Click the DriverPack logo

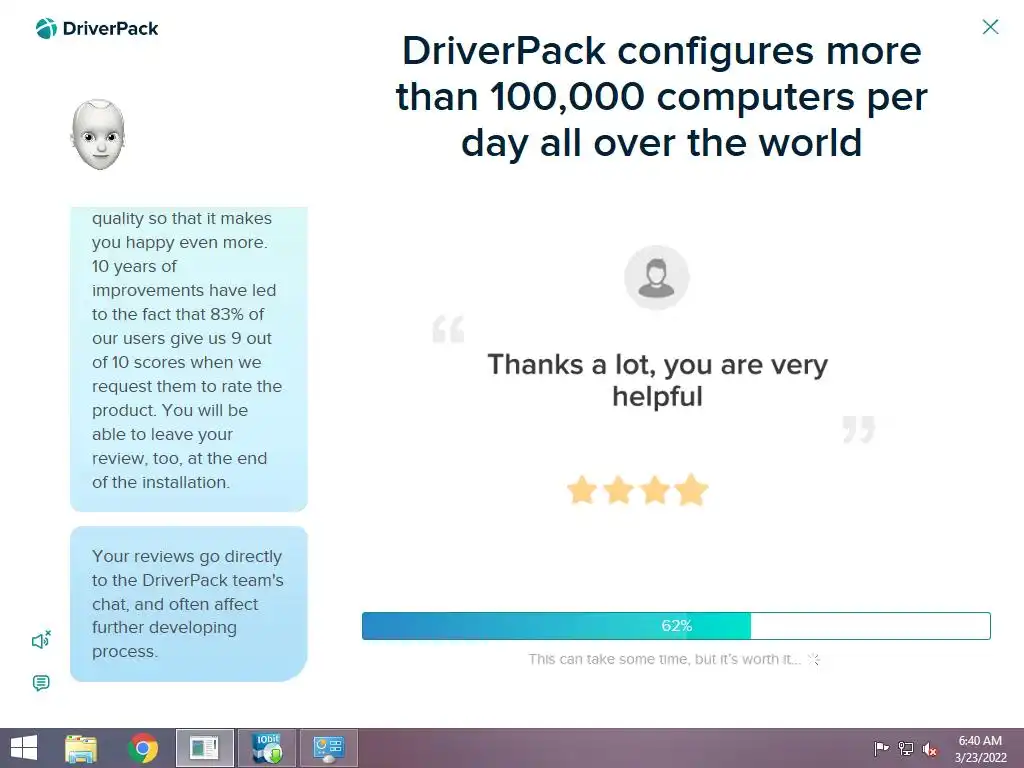pyautogui.click(x=97, y=29)
